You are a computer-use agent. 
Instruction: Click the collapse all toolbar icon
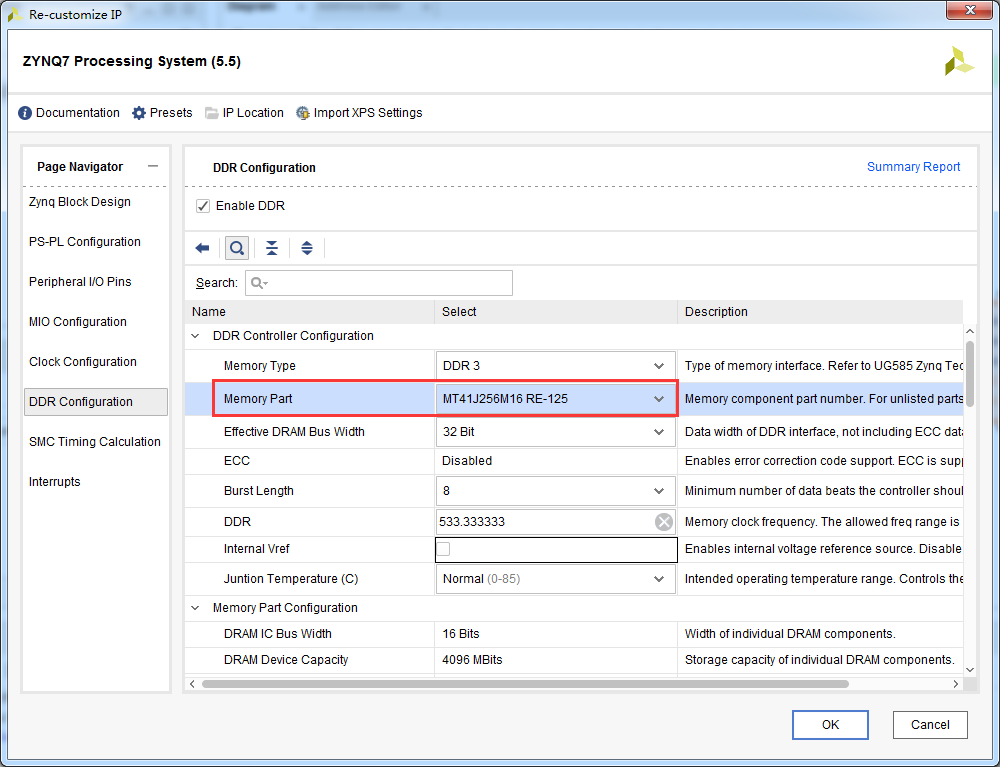tap(272, 248)
